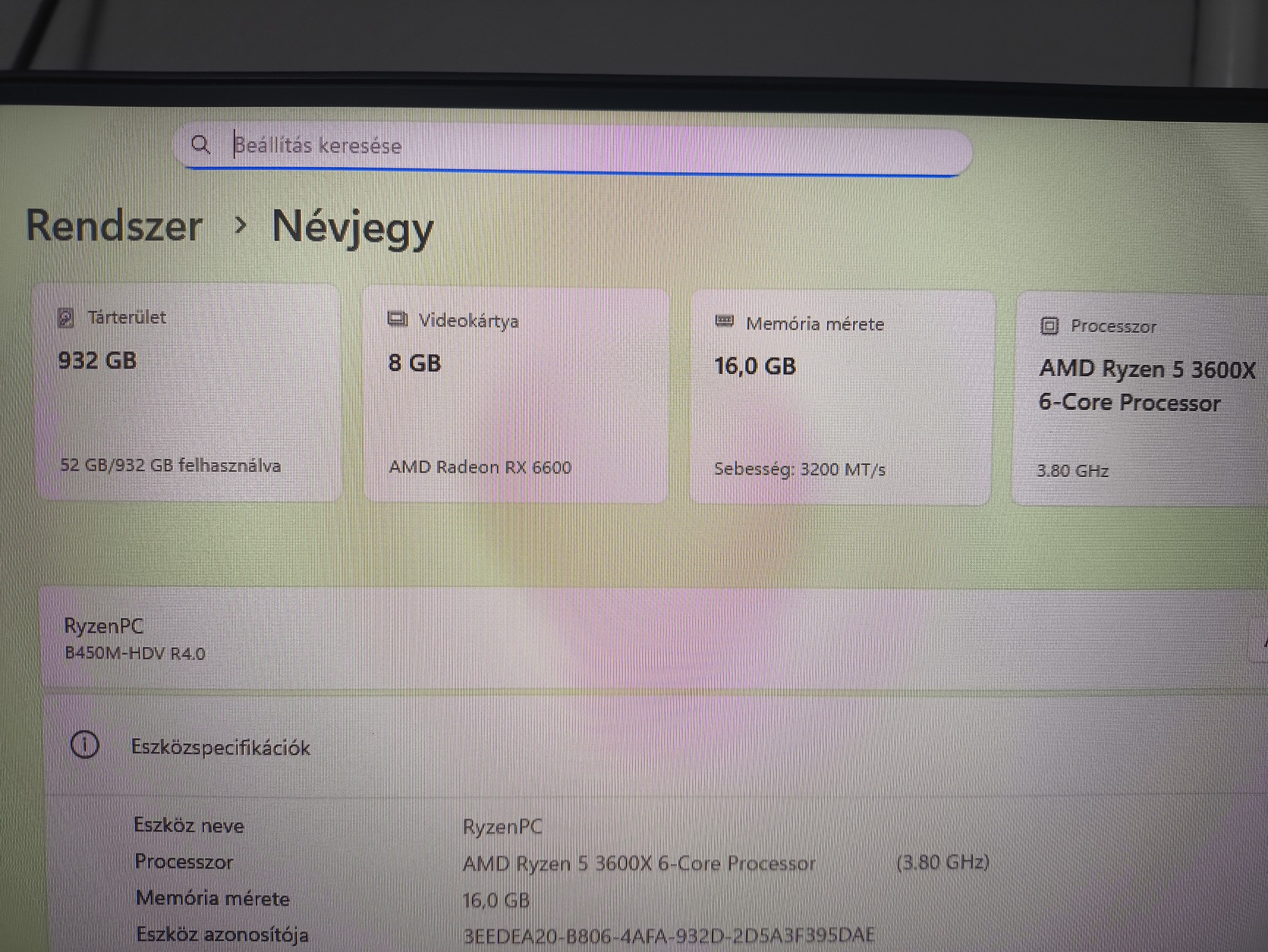Collapse the 'Eszközspecifikációk' section header
Screen dimensions: 1268x952
656,746
